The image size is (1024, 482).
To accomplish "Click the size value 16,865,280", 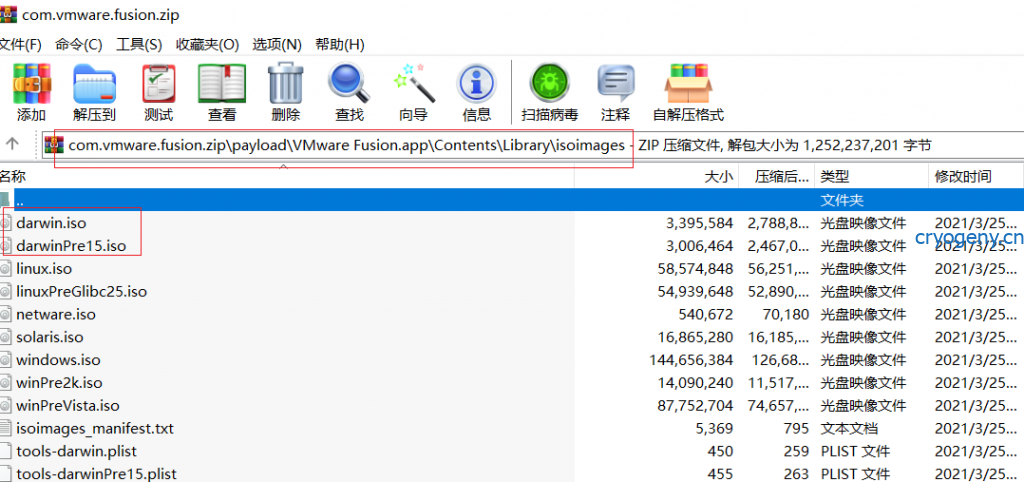I will pyautogui.click(x=696, y=338).
